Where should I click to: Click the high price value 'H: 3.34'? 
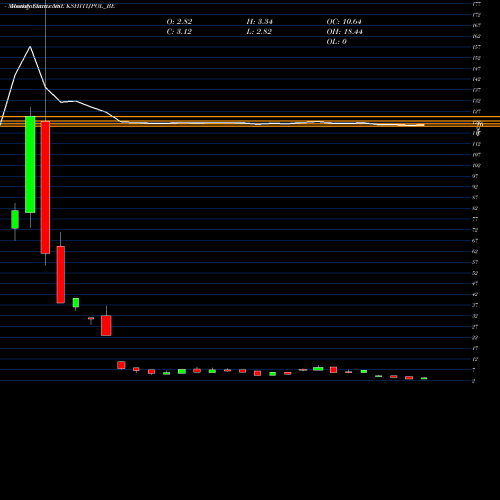coord(259,21)
